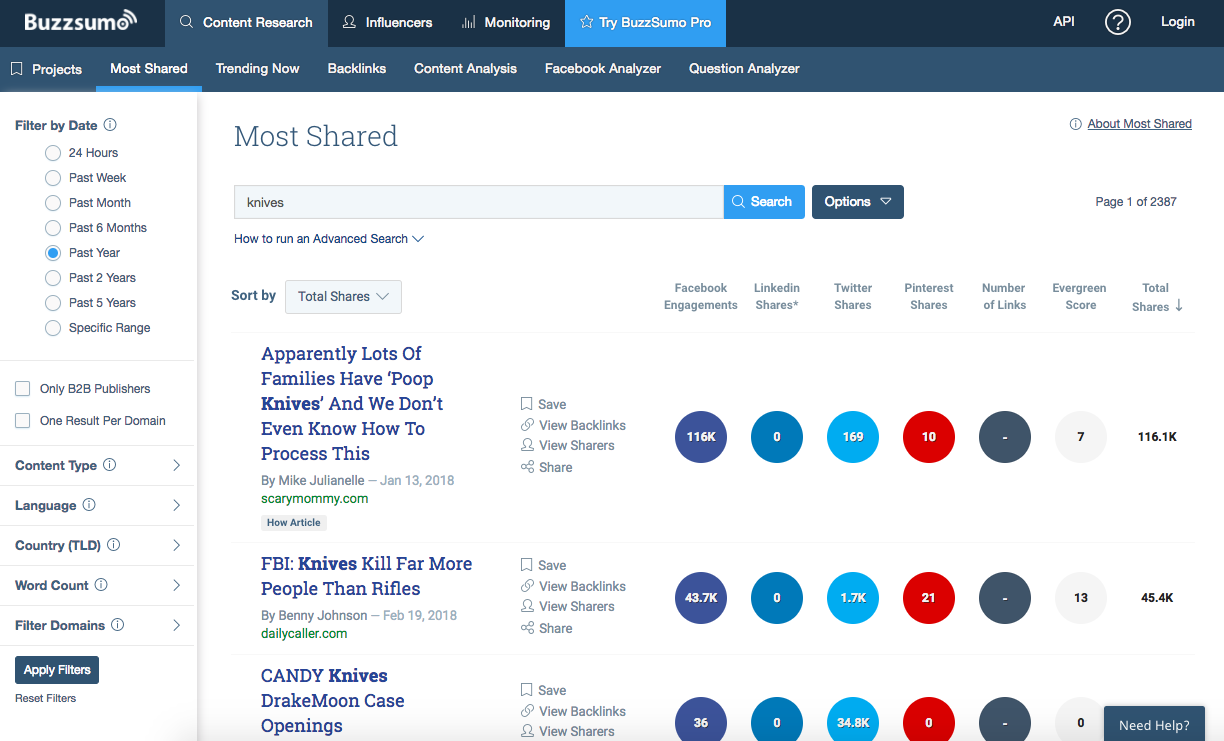Screen dimensions: 1224x741
Task: Click the Filter by Date info icon
Action: click(x=110, y=125)
